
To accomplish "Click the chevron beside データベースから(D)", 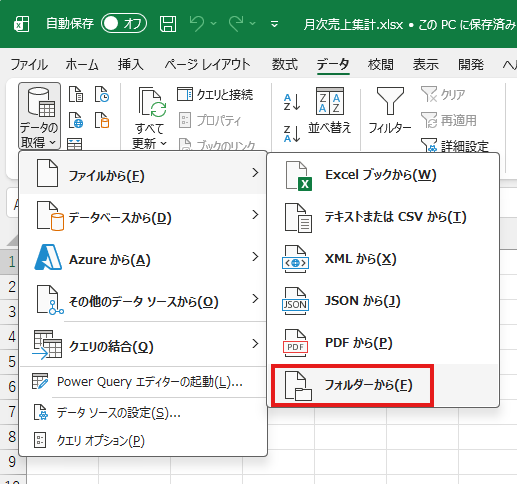I will pos(255,215).
